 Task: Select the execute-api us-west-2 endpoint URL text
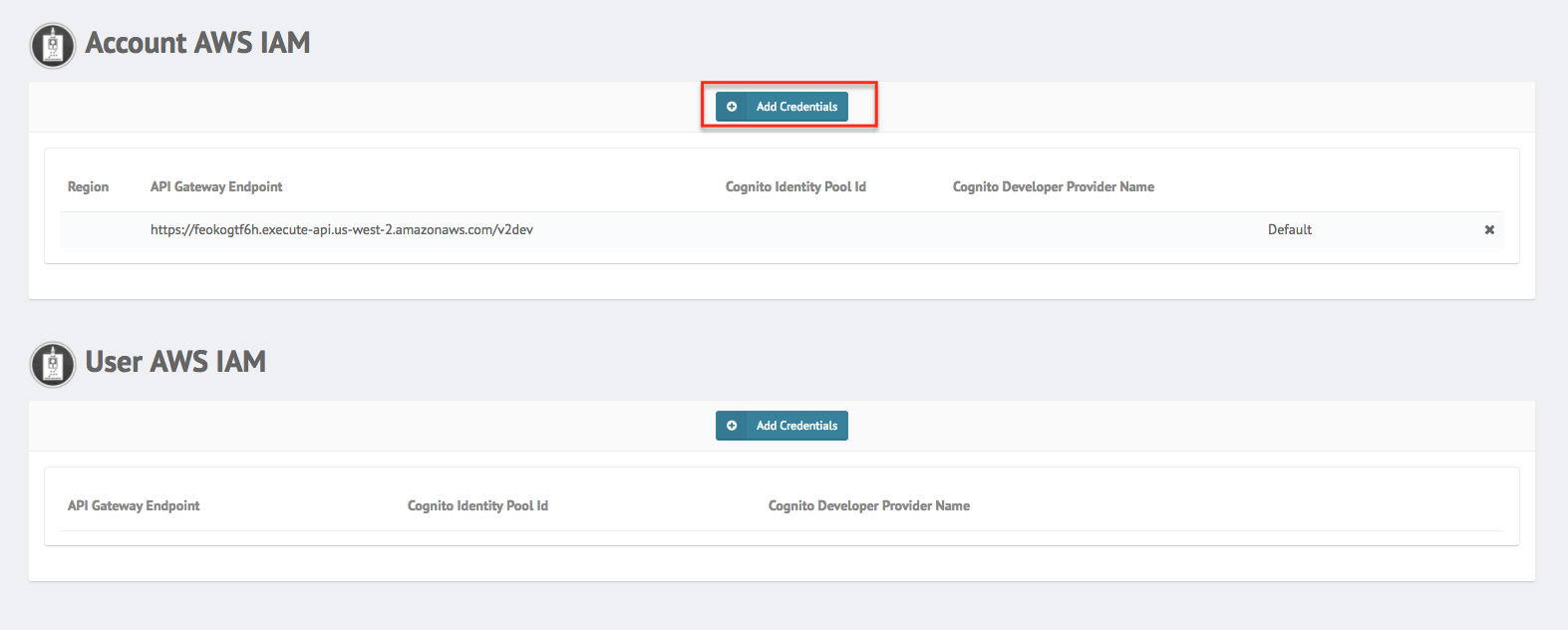click(342, 229)
